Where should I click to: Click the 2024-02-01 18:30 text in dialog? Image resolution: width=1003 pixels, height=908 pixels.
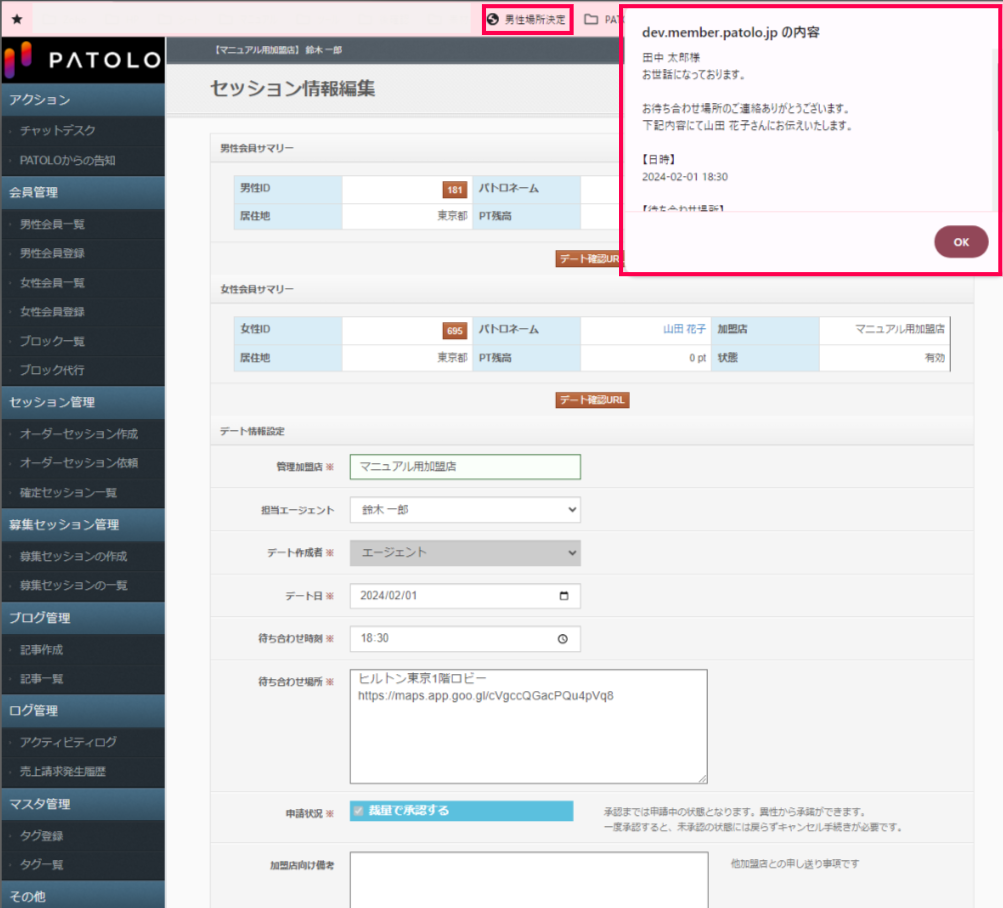point(684,177)
